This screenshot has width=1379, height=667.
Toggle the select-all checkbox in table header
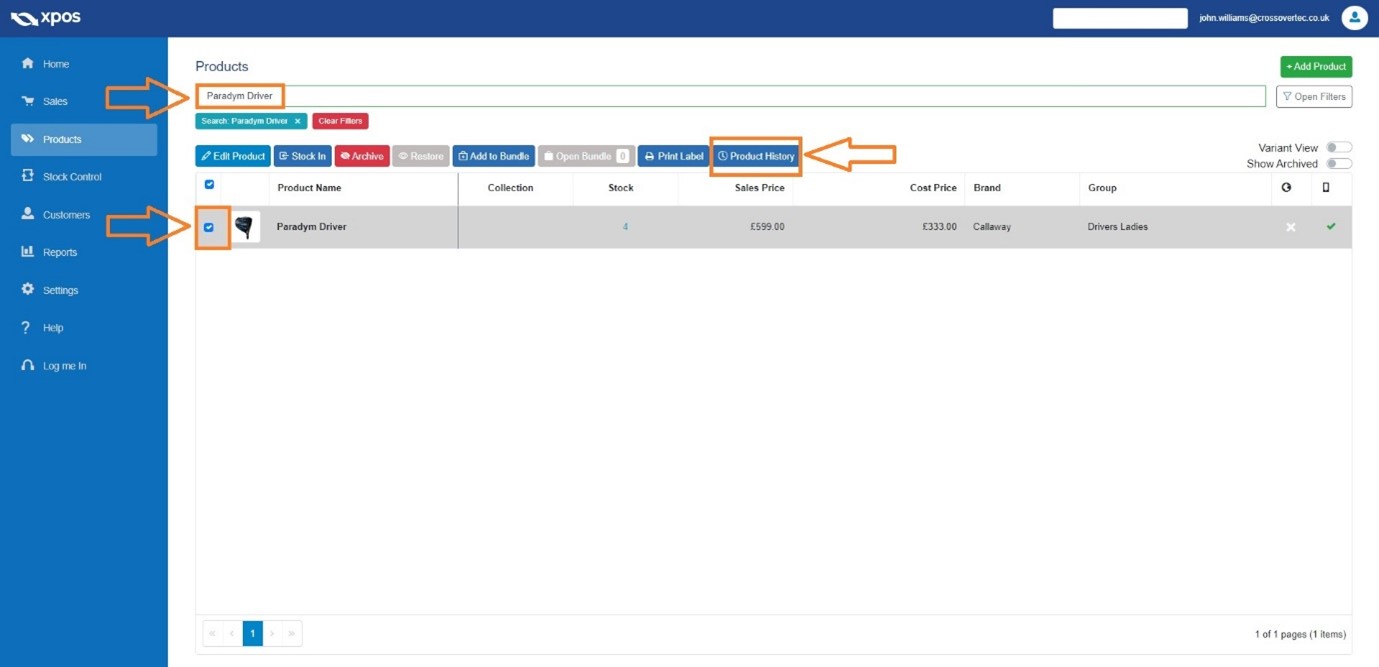point(209,184)
